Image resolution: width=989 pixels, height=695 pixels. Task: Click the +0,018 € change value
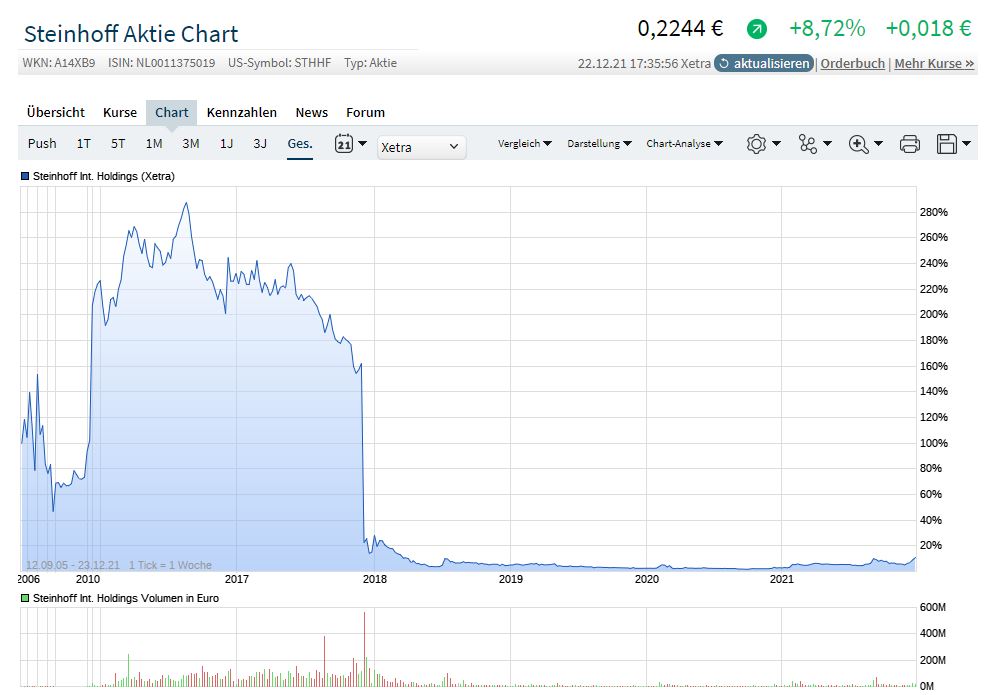pyautogui.click(x=928, y=28)
